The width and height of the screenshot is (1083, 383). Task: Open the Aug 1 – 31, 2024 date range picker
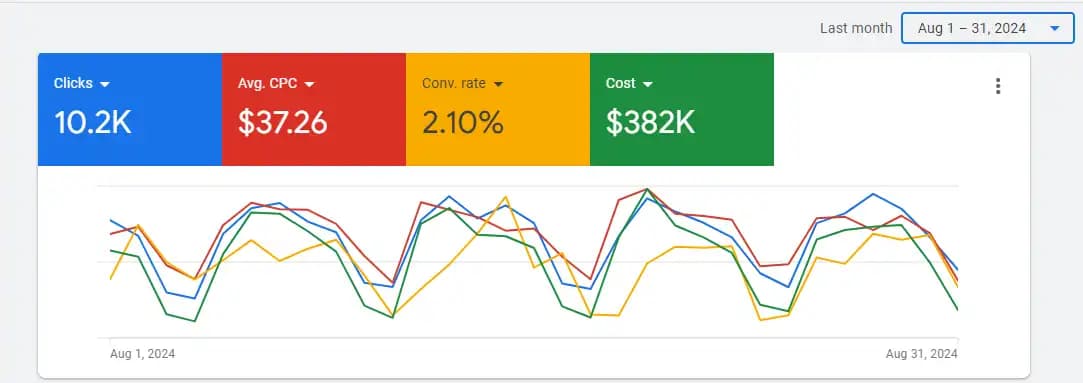pyautogui.click(x=988, y=28)
